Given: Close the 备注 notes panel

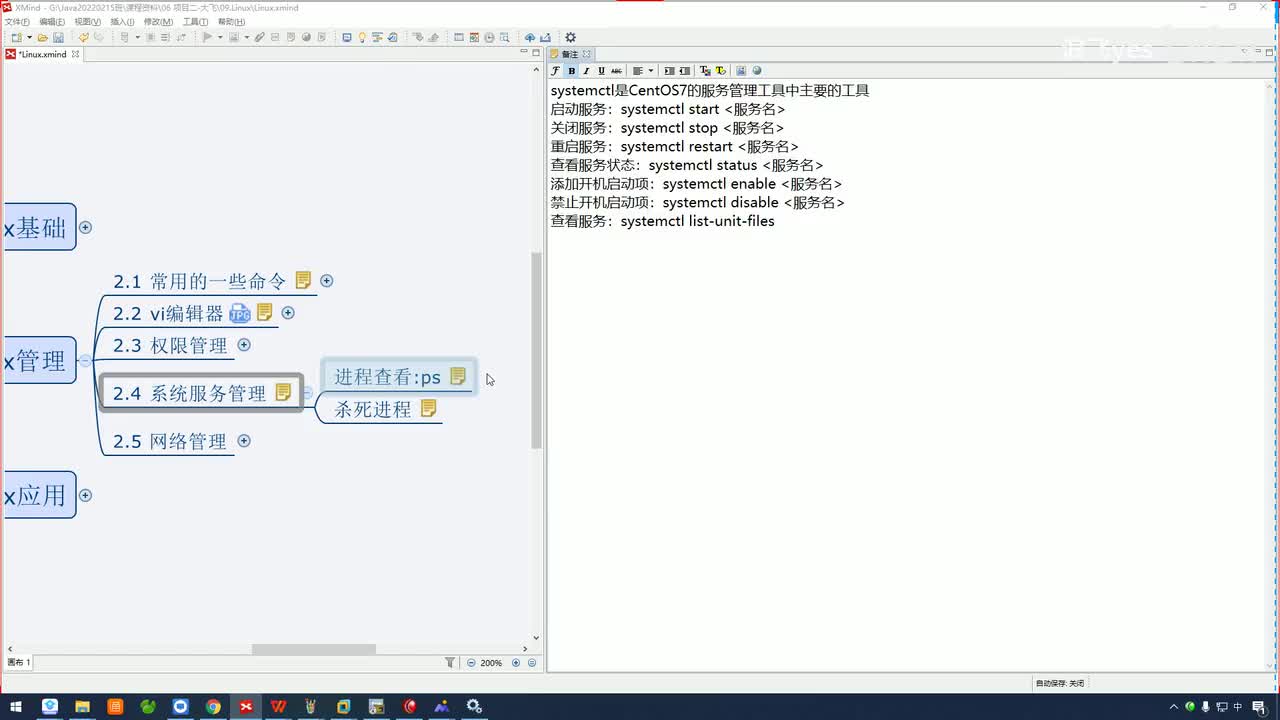Looking at the screenshot, I should [587, 54].
